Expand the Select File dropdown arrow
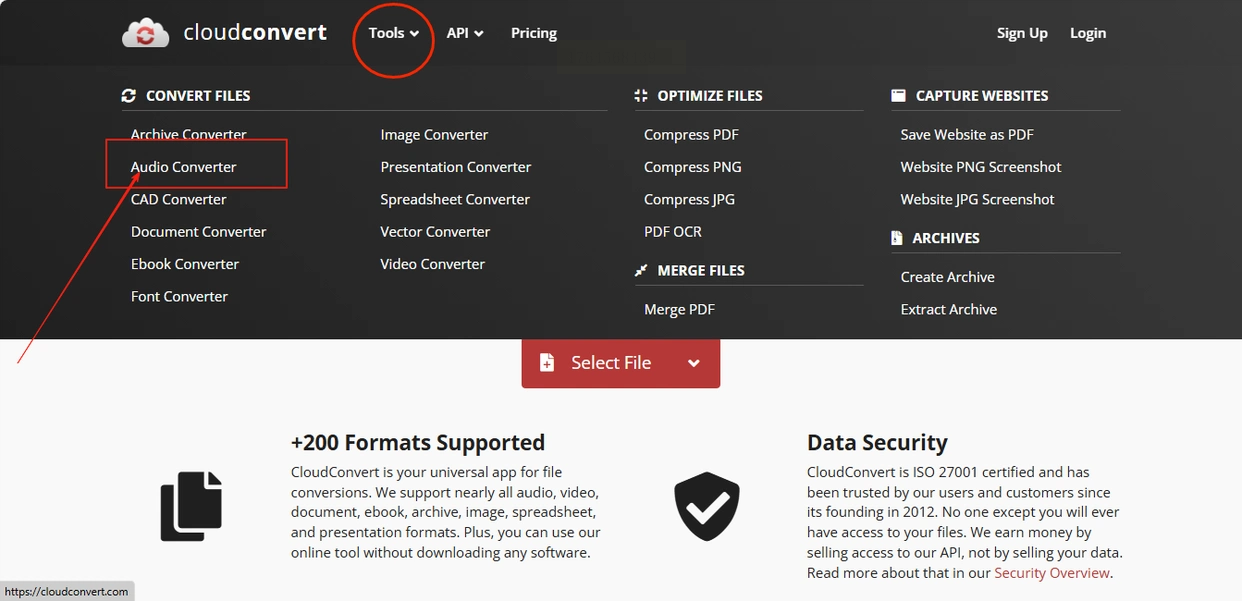This screenshot has width=1242, height=601. [694, 363]
